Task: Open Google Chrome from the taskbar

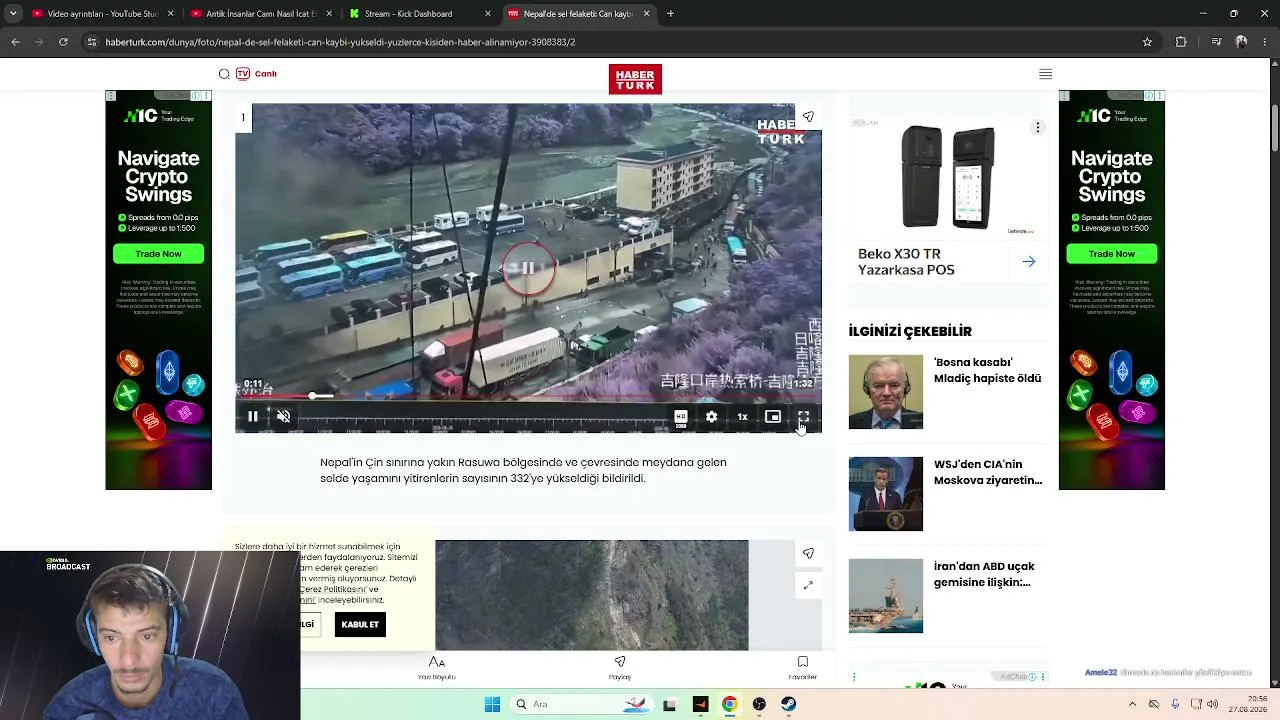Action: click(x=730, y=704)
